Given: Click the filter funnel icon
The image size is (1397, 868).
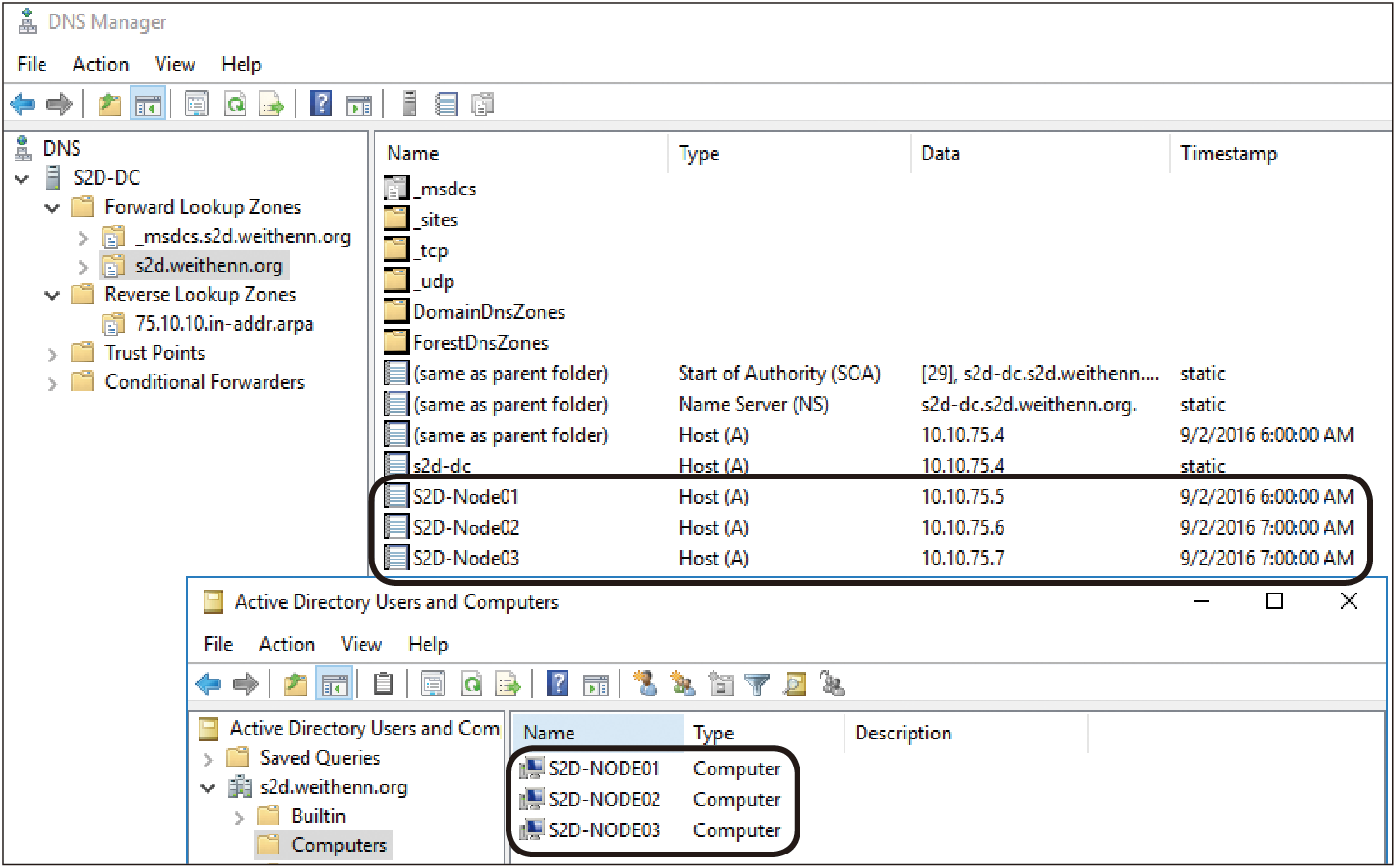Looking at the screenshot, I should point(757,684).
